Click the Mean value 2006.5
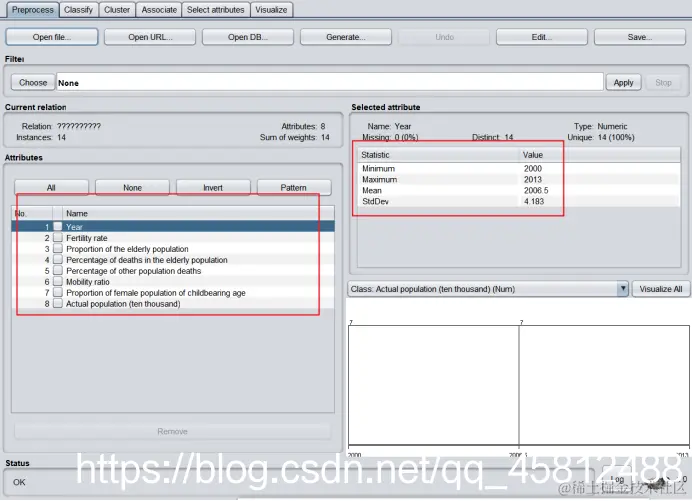The width and height of the screenshot is (692, 501). pyautogui.click(x=536, y=191)
